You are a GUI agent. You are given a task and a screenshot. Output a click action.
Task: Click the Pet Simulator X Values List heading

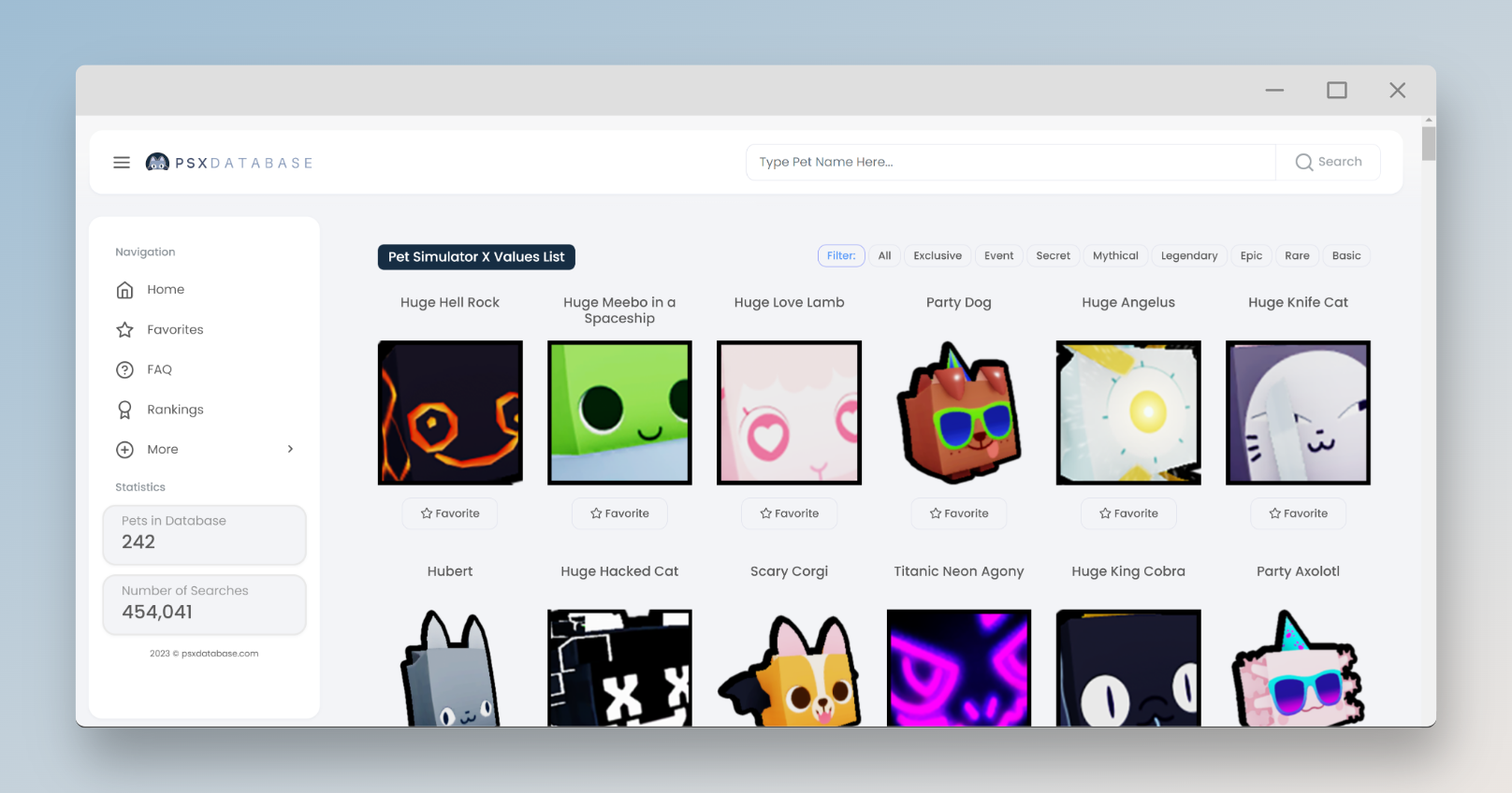(476, 257)
